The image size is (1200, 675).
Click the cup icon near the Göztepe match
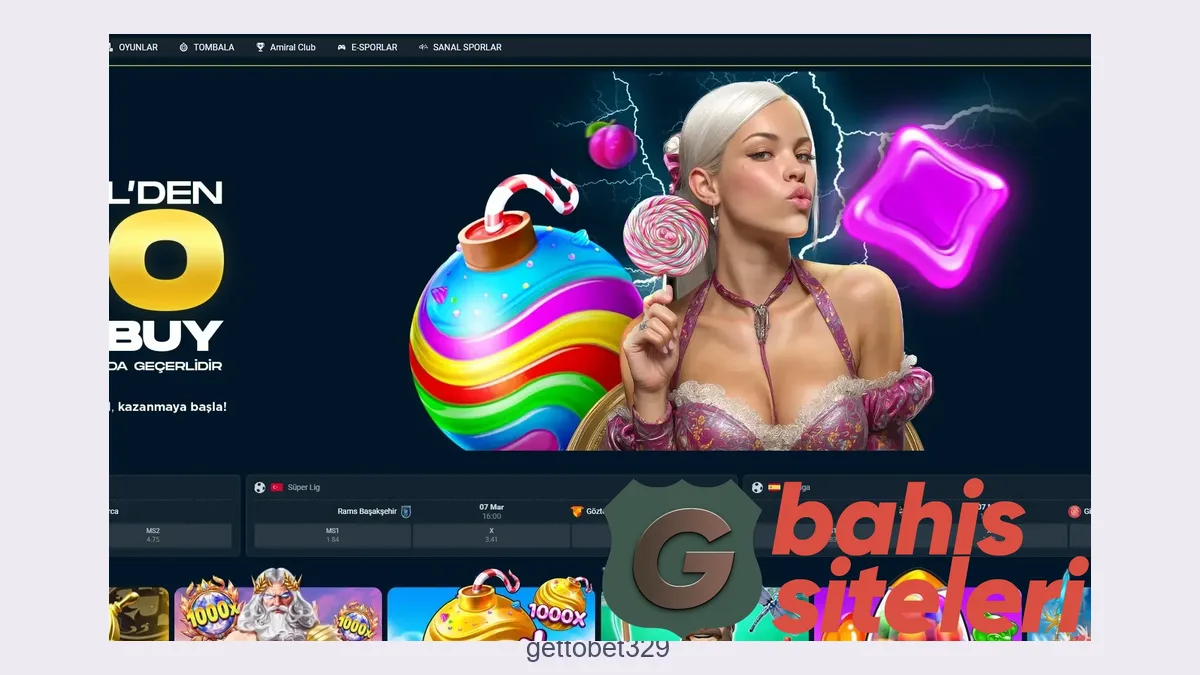coord(577,511)
